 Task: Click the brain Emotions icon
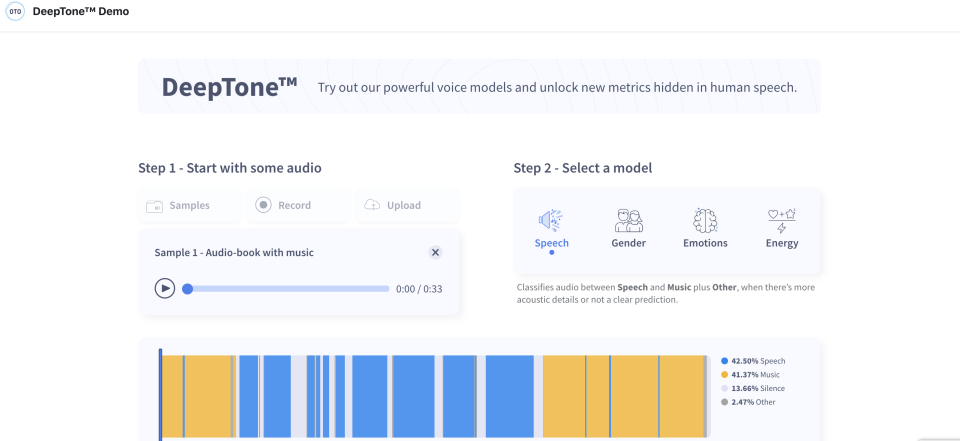(x=705, y=220)
